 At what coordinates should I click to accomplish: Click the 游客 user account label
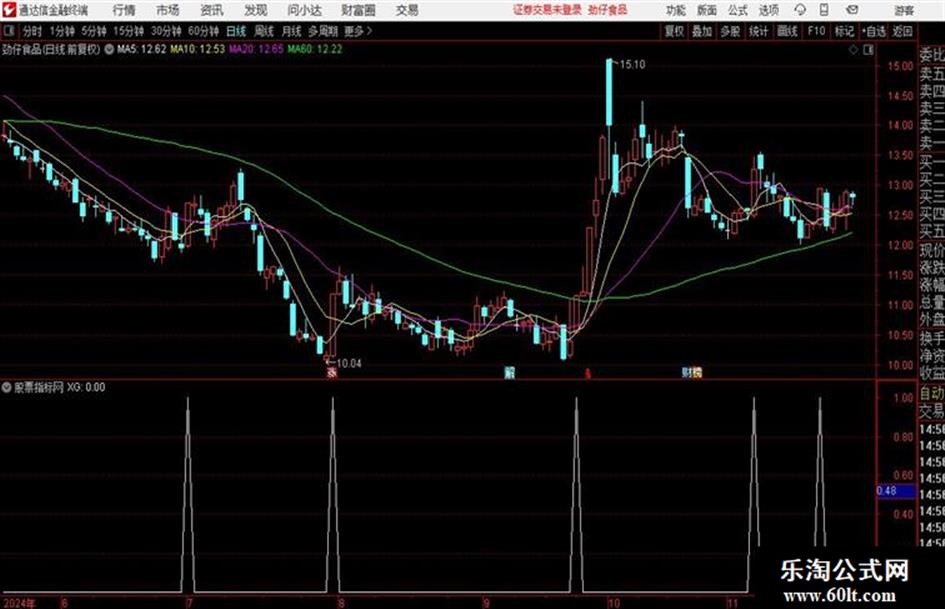coord(904,10)
